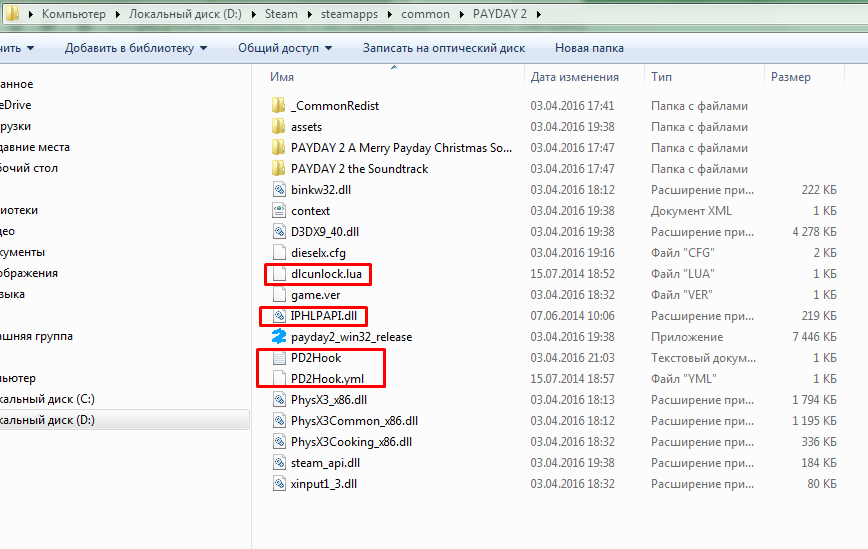Go to common in the breadcrumb path

[425, 14]
